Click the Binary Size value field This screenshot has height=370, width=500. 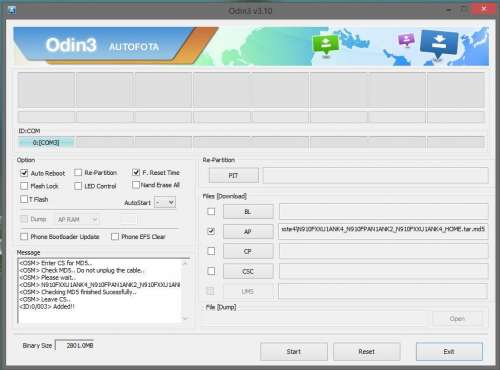point(74,345)
